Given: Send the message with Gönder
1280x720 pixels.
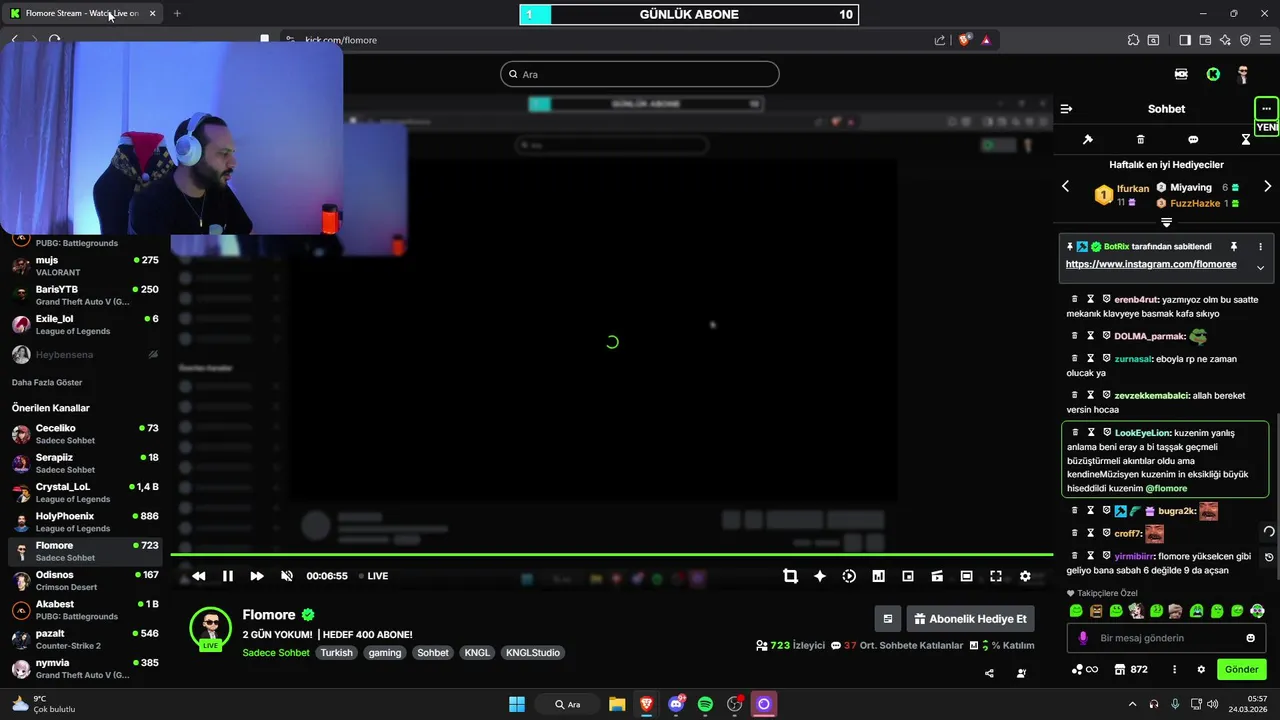Looking at the screenshot, I should [x=1241, y=670].
